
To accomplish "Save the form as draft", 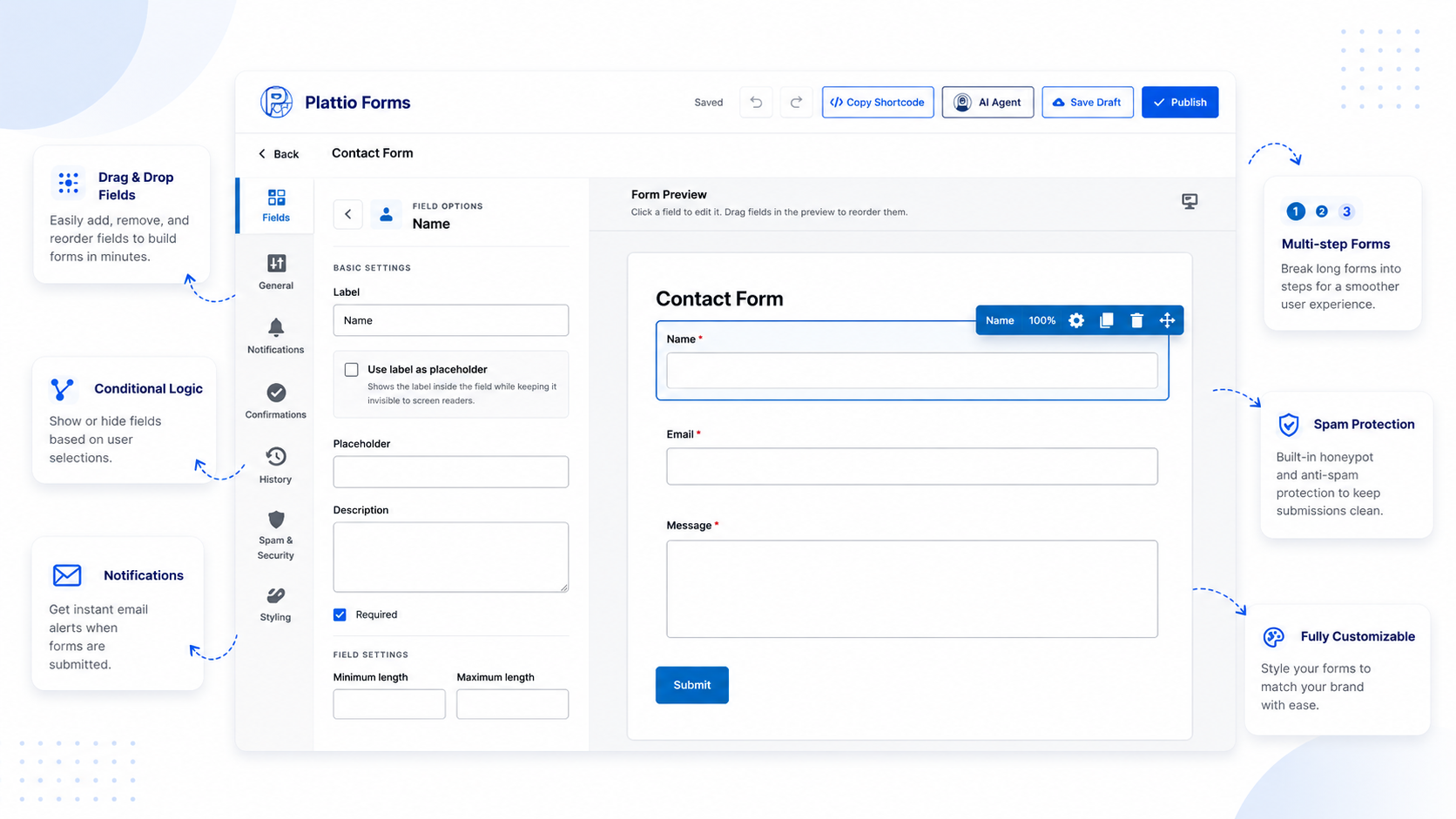I will point(1088,102).
